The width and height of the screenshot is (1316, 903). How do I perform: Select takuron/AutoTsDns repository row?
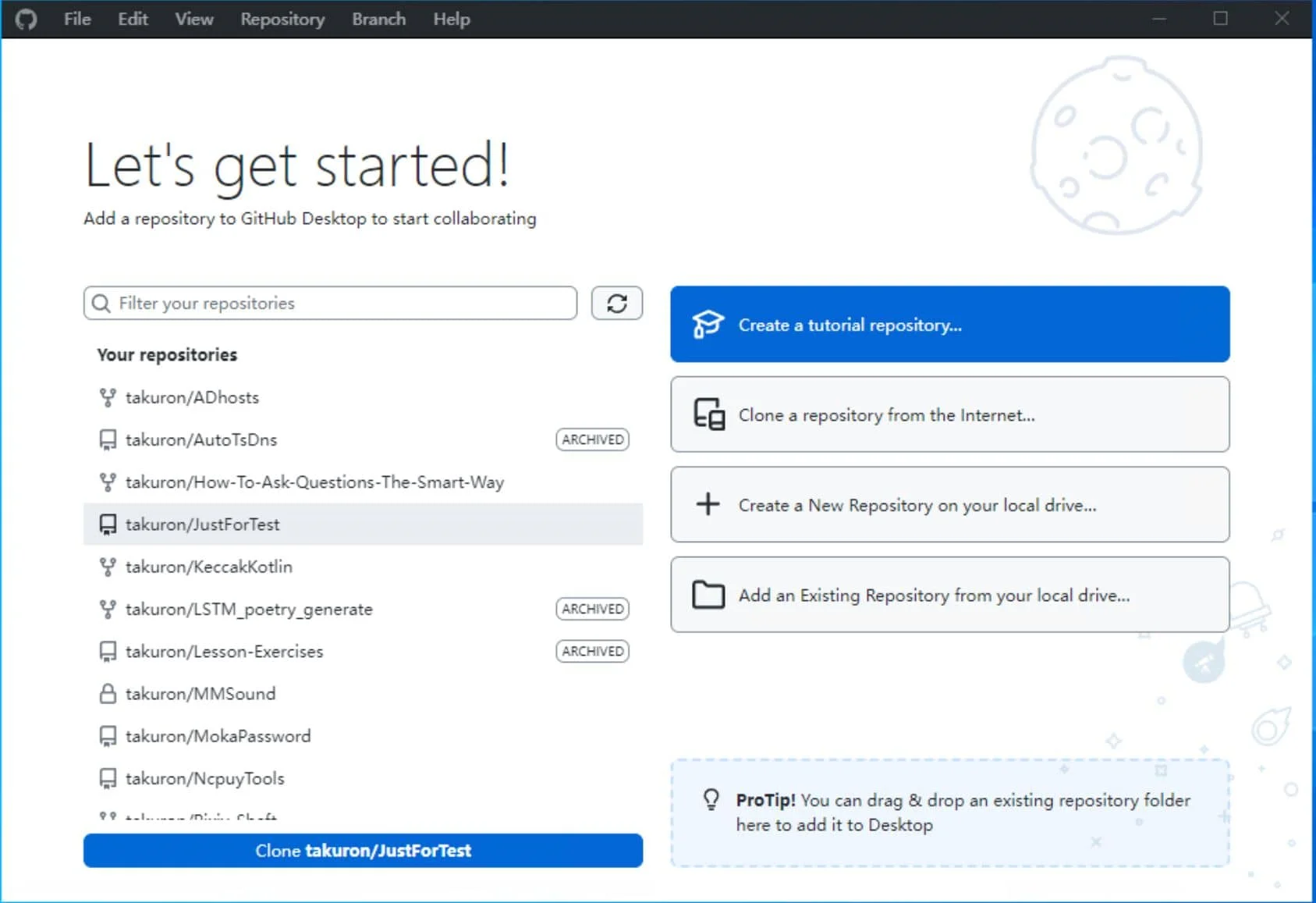[x=364, y=439]
